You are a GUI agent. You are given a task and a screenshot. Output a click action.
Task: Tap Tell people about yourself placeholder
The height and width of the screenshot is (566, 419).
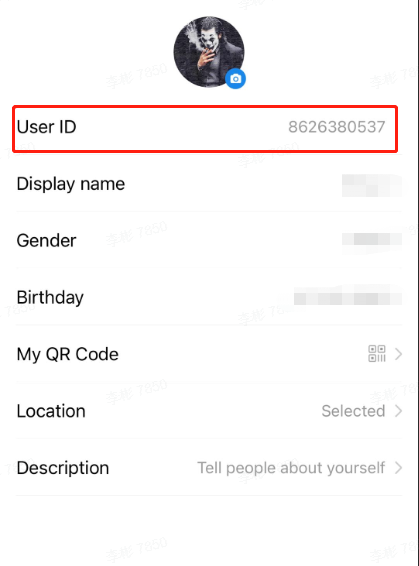click(291, 468)
